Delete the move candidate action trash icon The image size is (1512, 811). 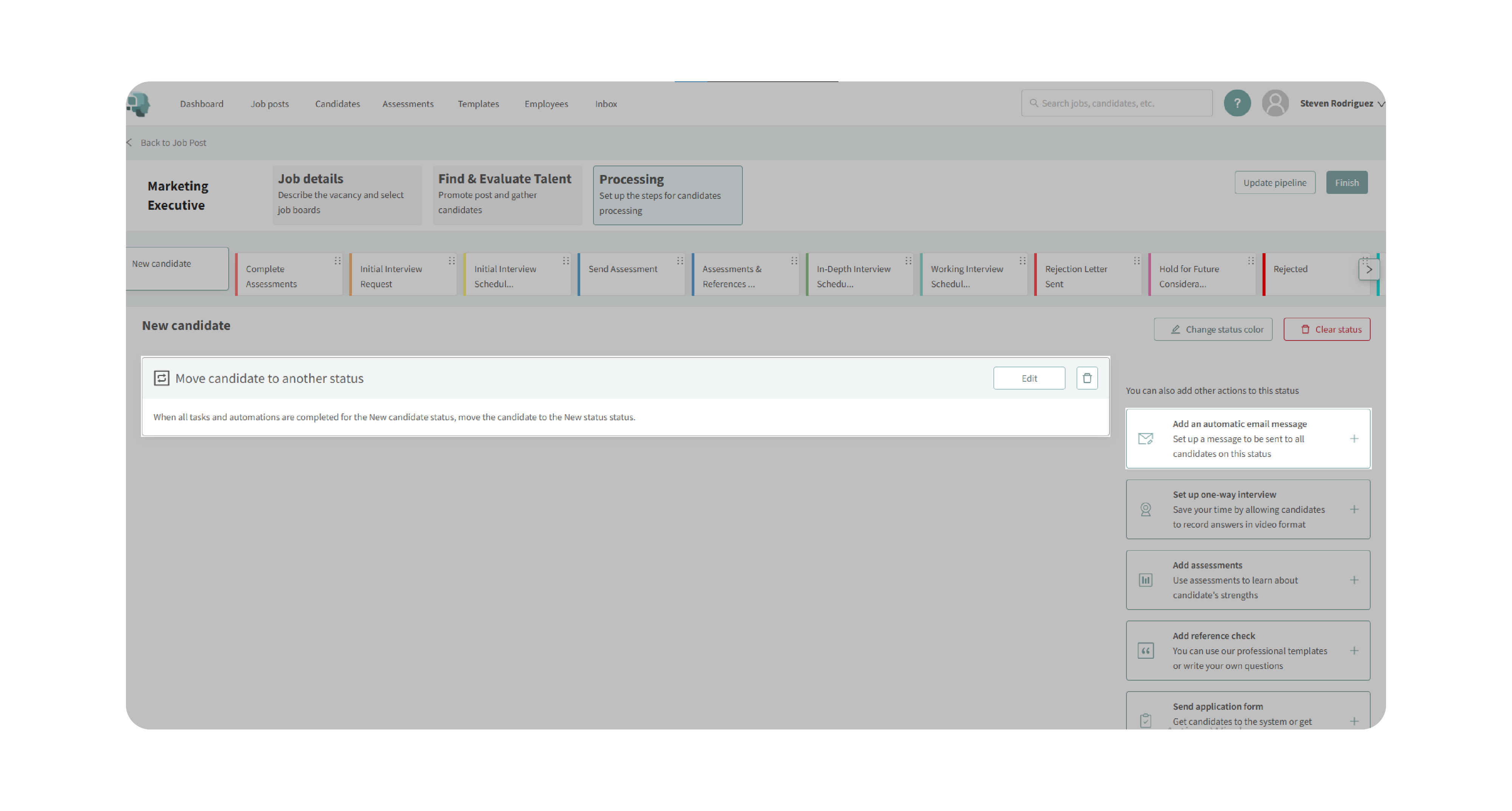(1086, 379)
